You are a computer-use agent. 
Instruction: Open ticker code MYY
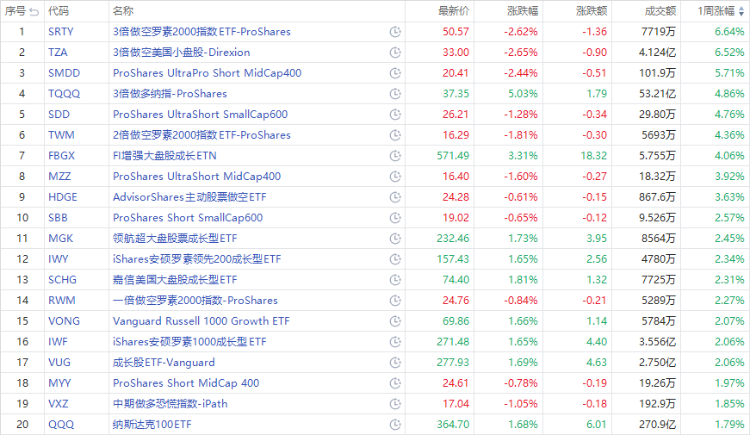[59, 383]
